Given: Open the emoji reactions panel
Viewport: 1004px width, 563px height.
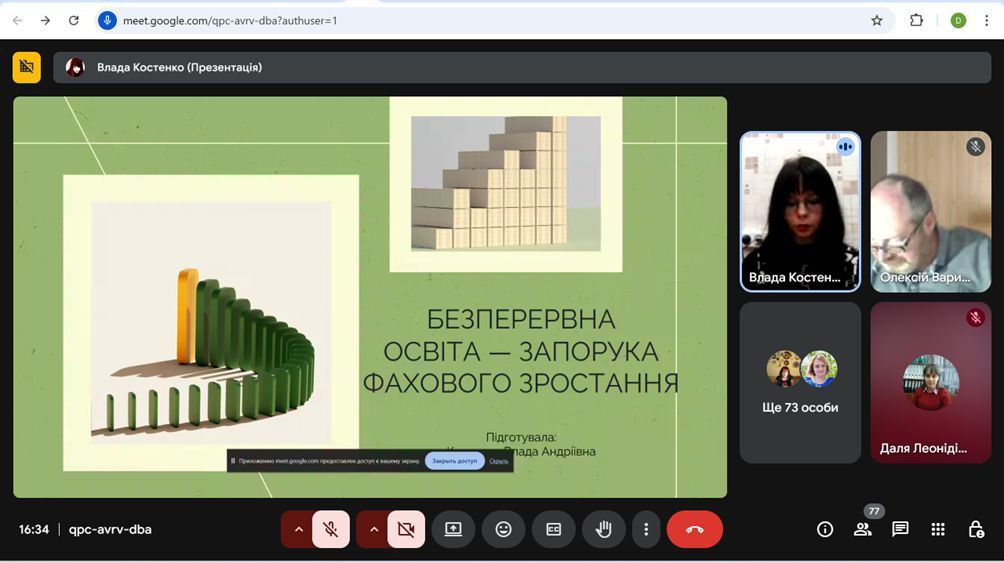Looking at the screenshot, I should tap(503, 529).
